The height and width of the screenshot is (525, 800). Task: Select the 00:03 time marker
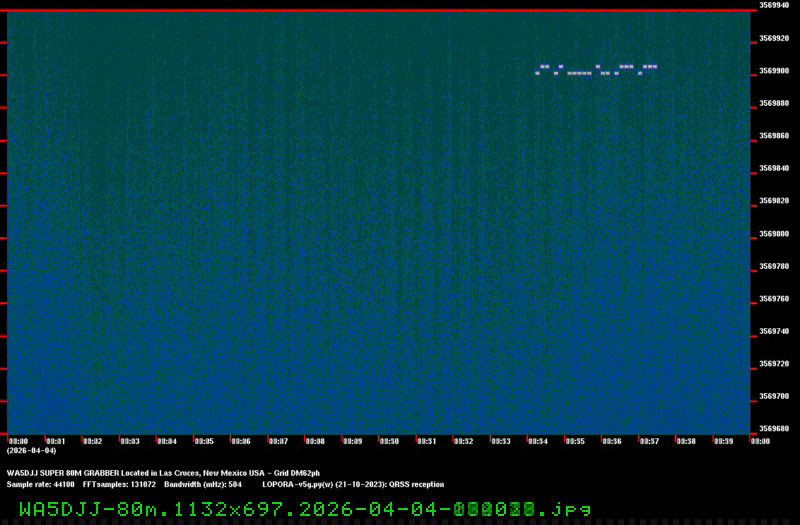point(129,441)
